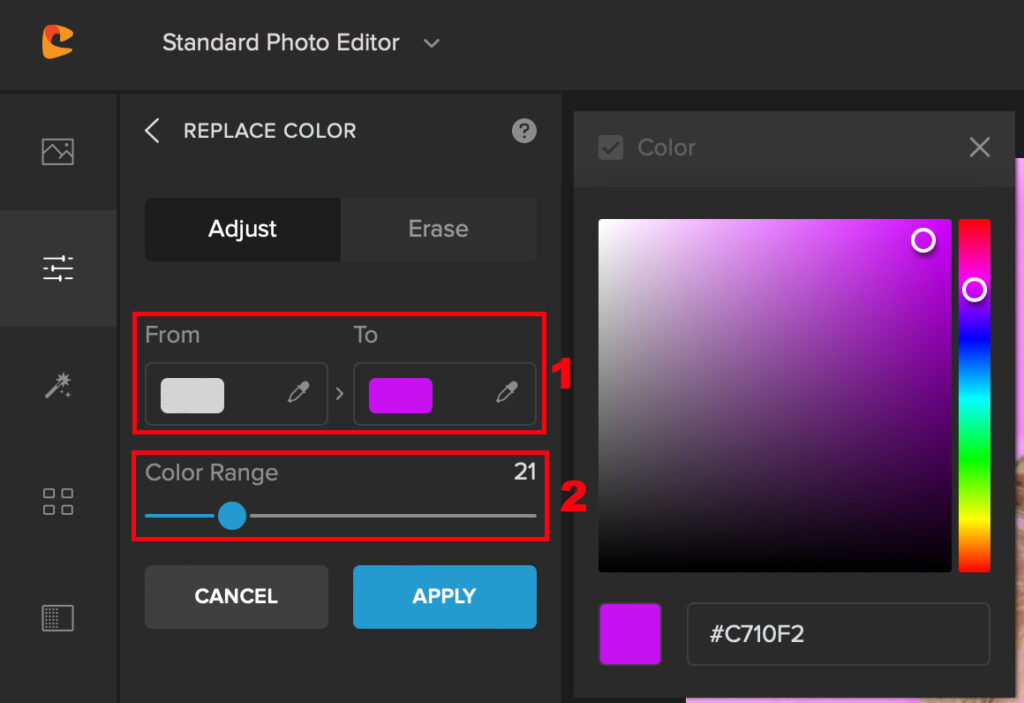Click the hex code input field
Image resolution: width=1024 pixels, height=703 pixels.
(838, 634)
